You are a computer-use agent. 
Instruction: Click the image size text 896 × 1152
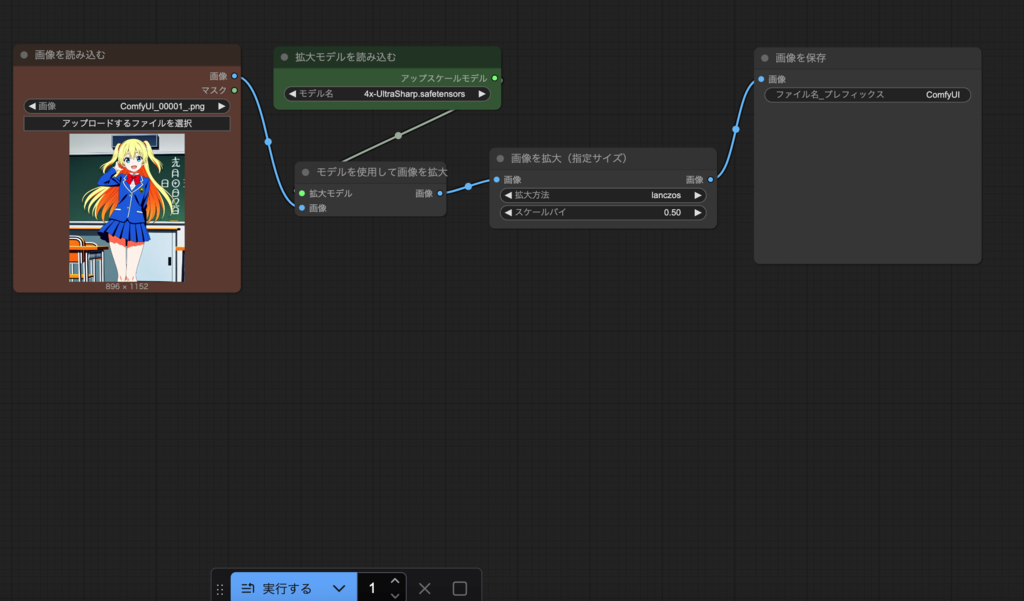click(127, 287)
